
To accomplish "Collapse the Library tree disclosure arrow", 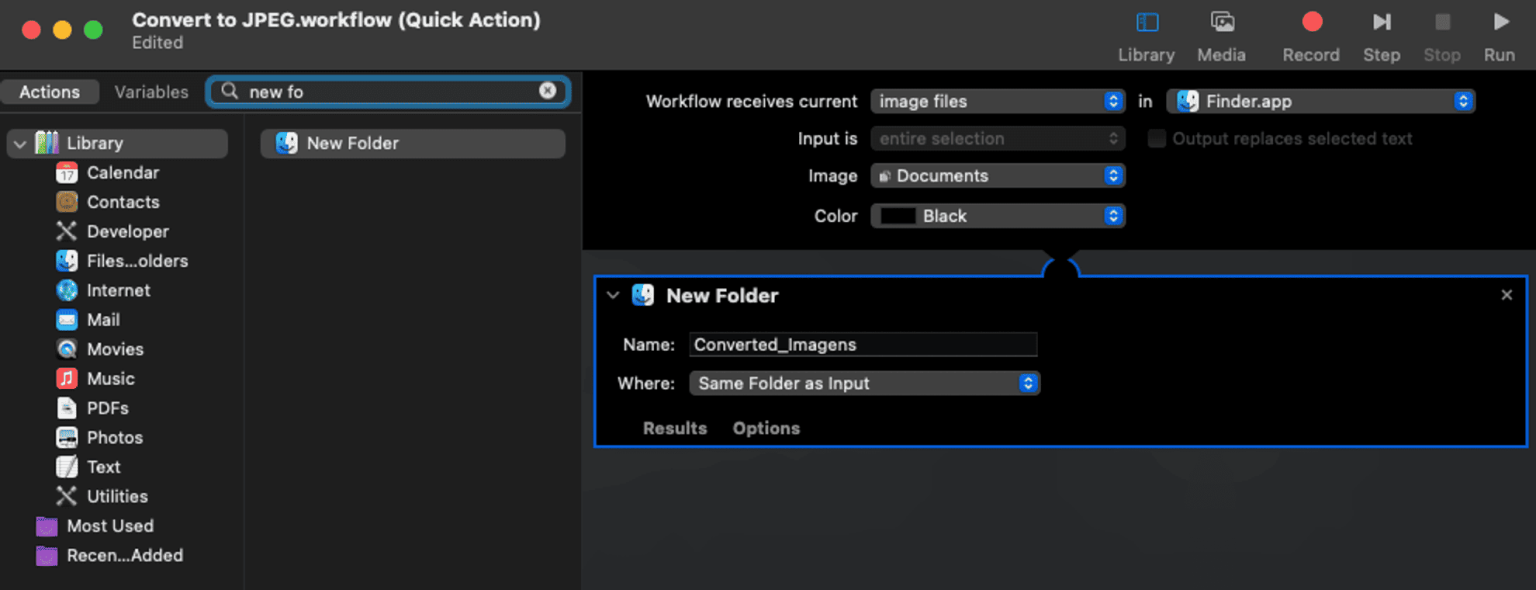I will [x=20, y=144].
